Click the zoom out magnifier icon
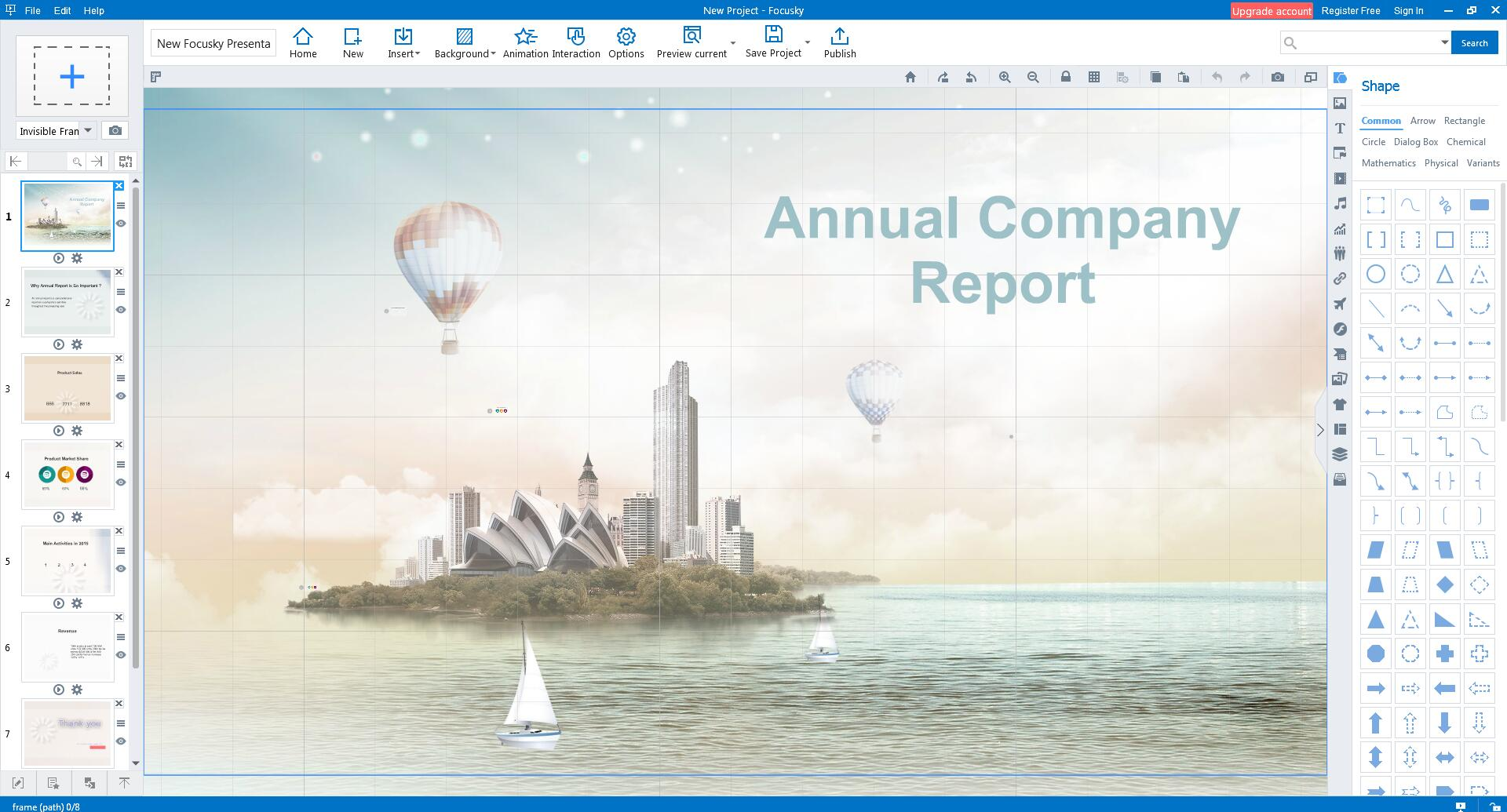1507x812 pixels. point(1033,77)
